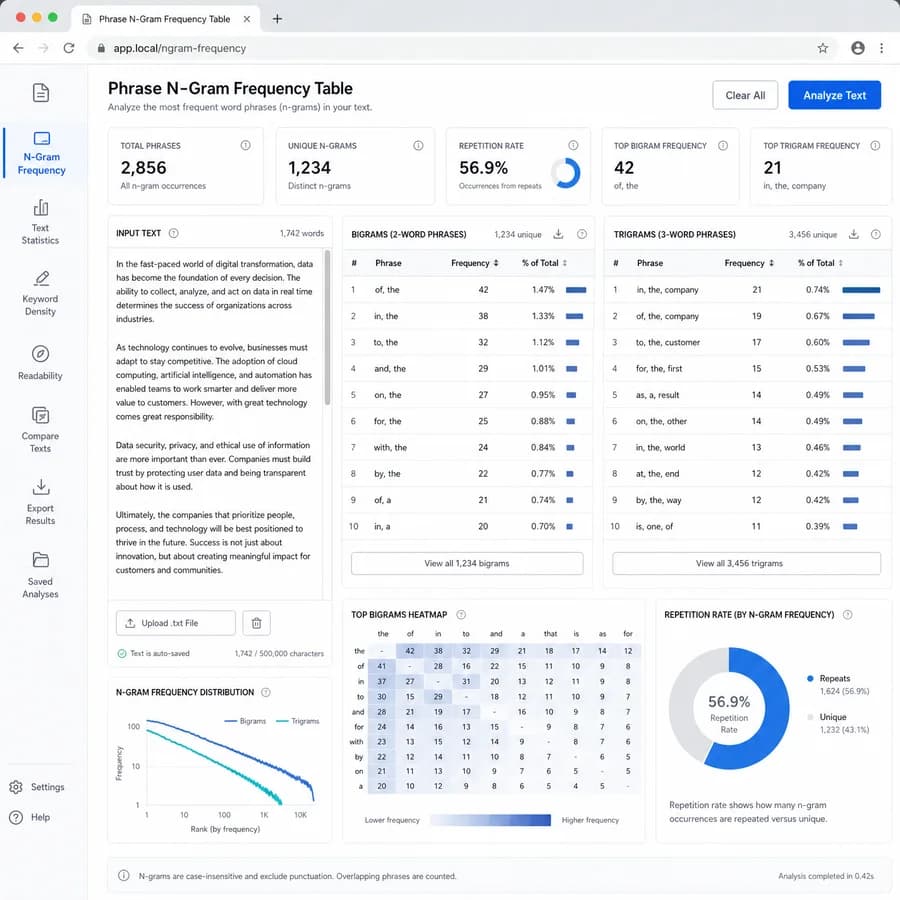Open Keyword Density from sidebar
This screenshot has width=900, height=900.
point(40,293)
